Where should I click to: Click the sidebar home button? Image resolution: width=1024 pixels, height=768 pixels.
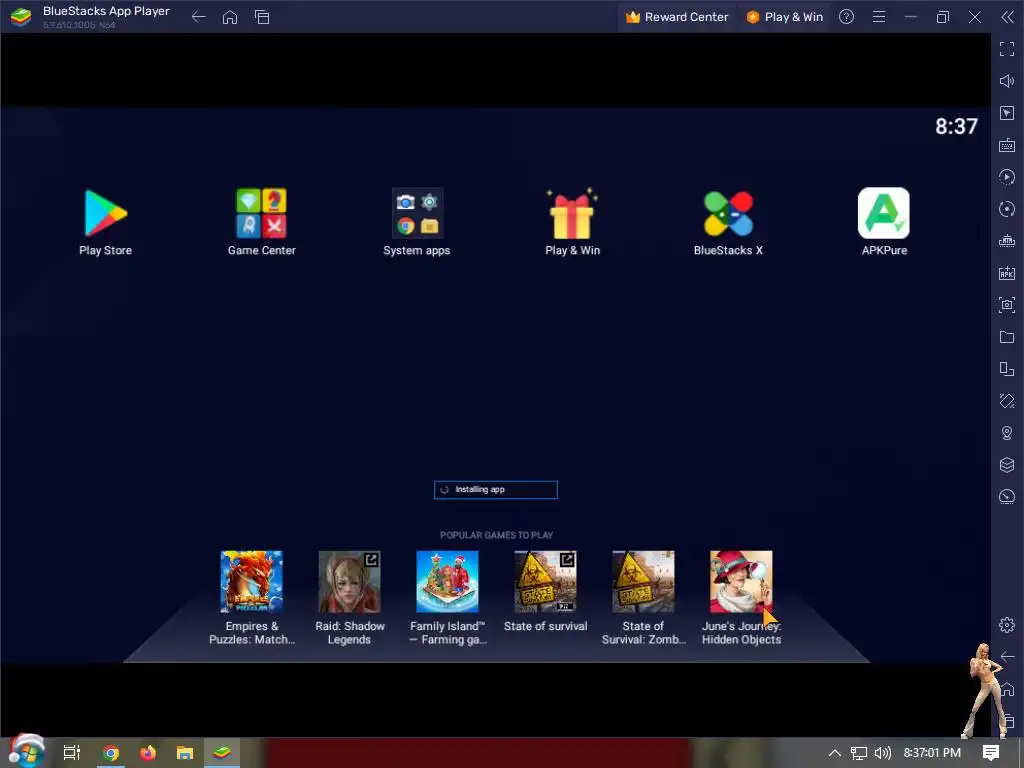[1008, 689]
